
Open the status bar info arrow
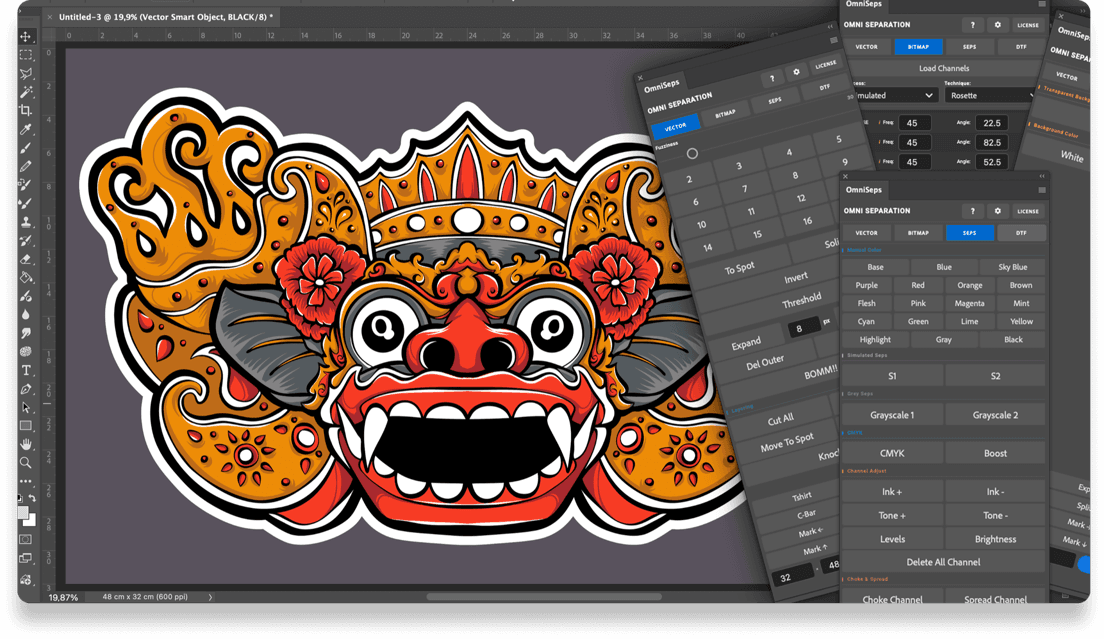coord(210,597)
